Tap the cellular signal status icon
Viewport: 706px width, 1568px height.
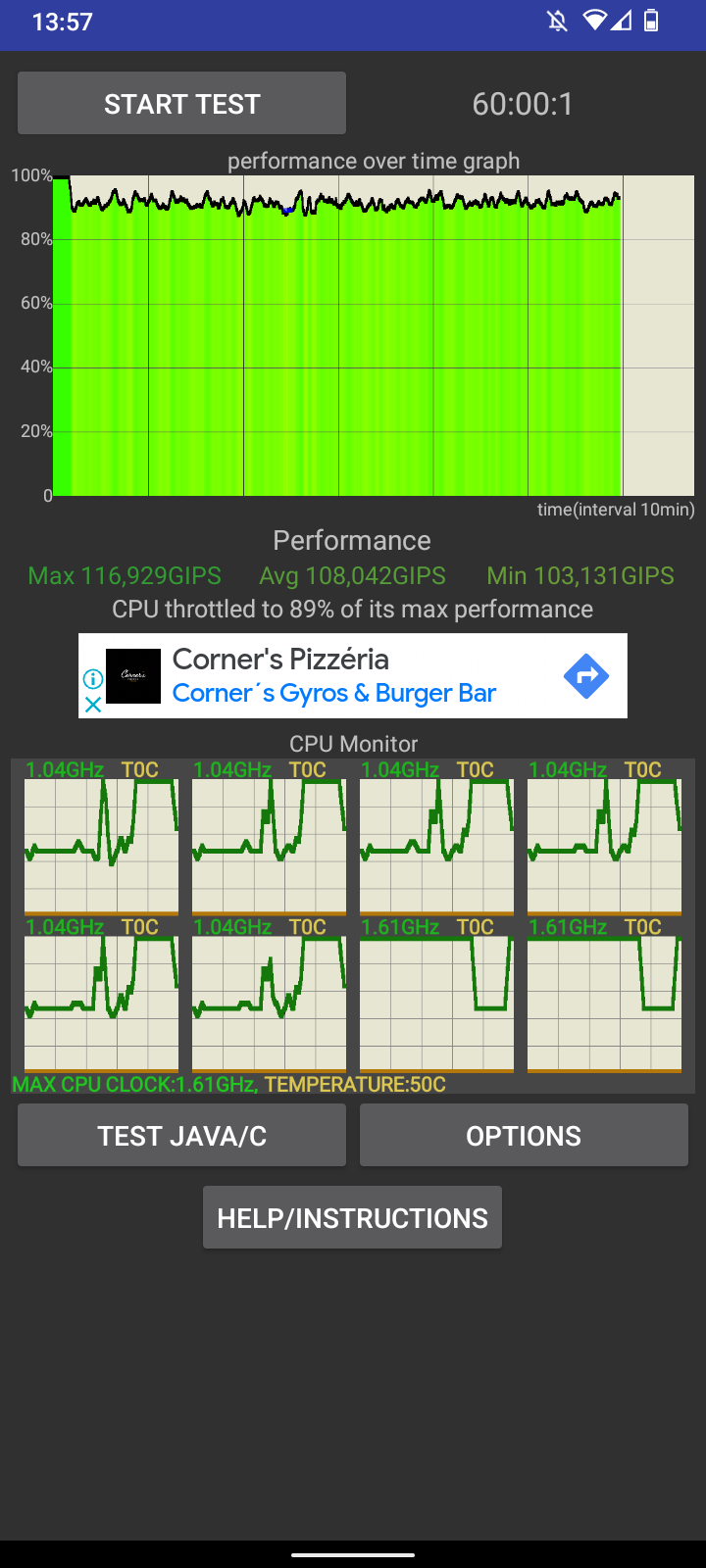click(x=621, y=21)
